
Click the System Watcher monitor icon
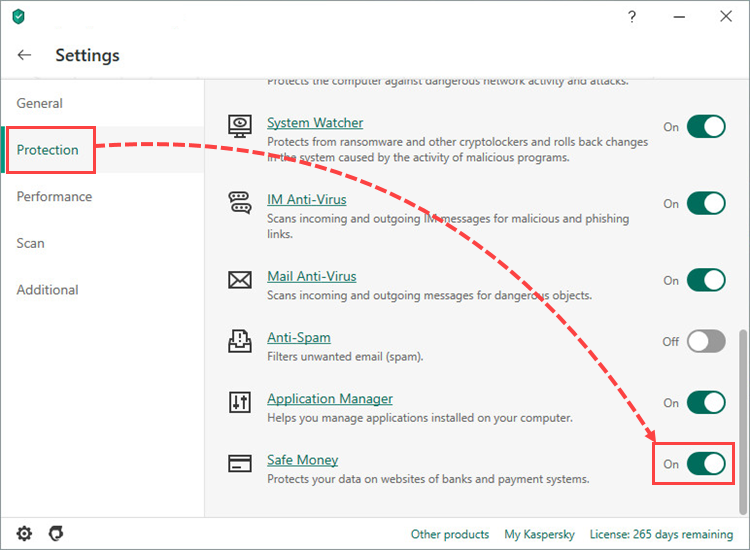pyautogui.click(x=240, y=126)
